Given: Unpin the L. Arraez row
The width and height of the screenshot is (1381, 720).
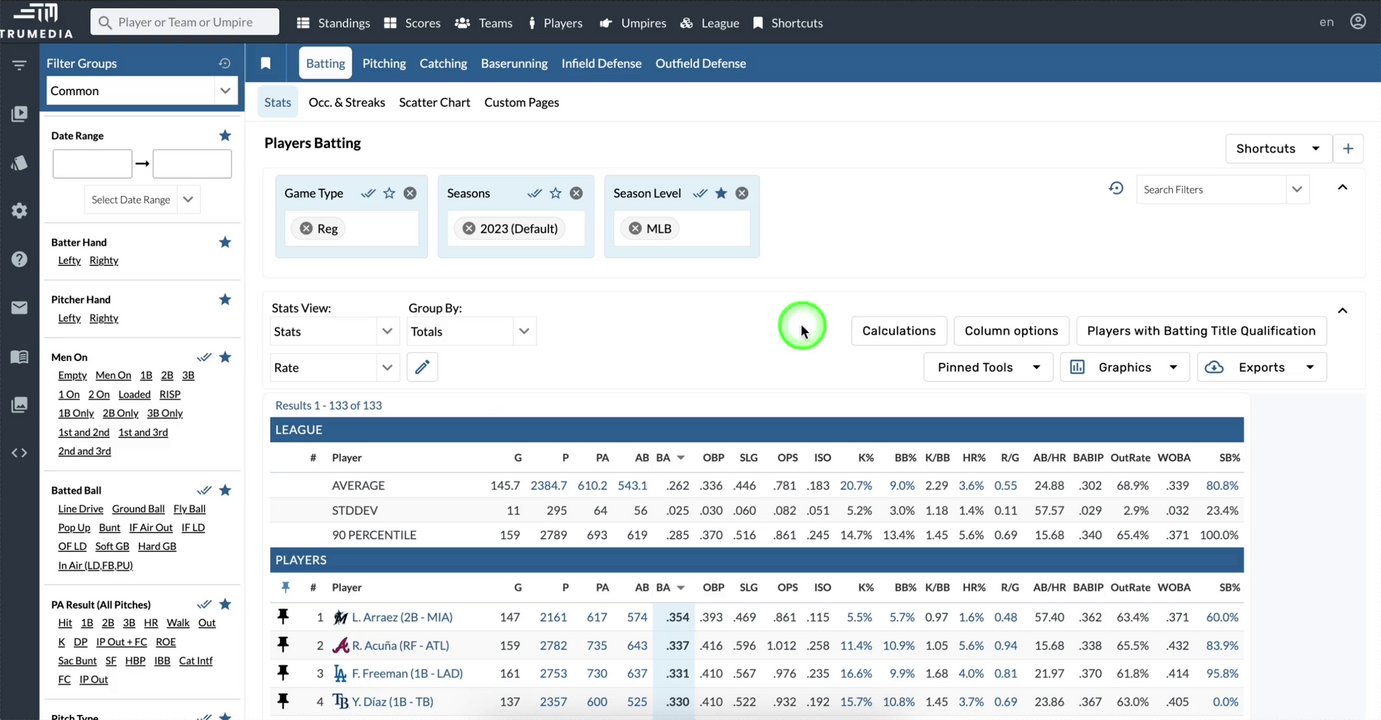Looking at the screenshot, I should pos(284,617).
